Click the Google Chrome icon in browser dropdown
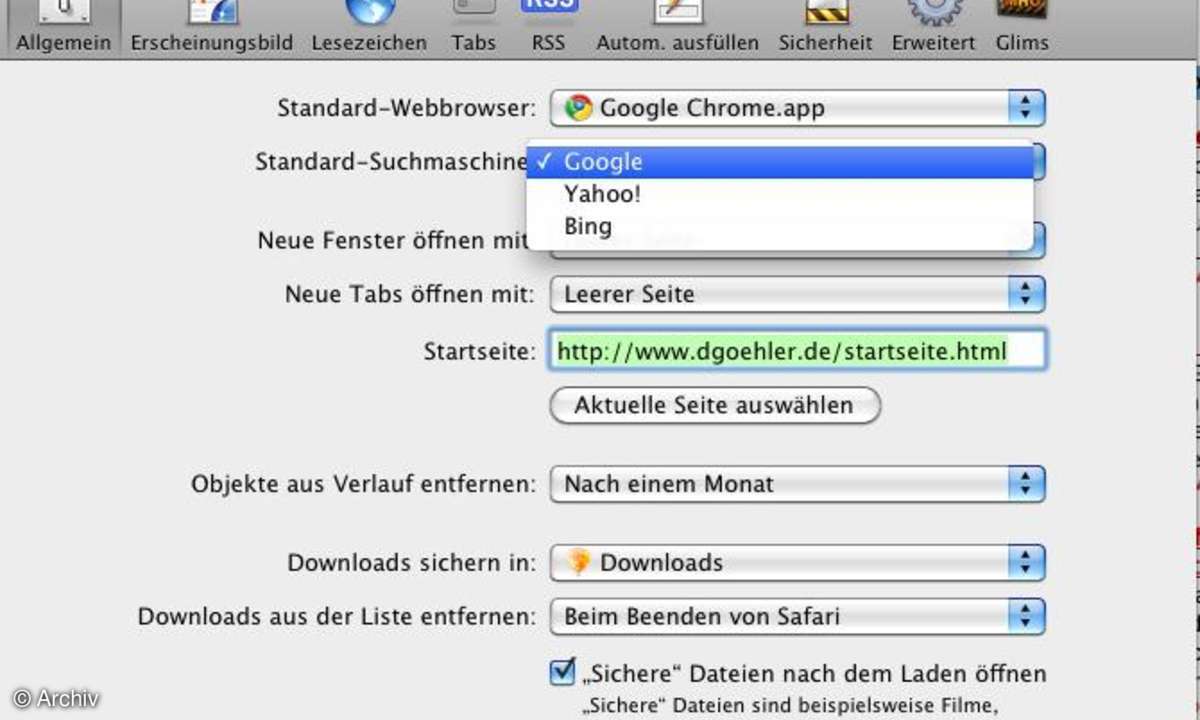The height and width of the screenshot is (720, 1200). (x=577, y=108)
